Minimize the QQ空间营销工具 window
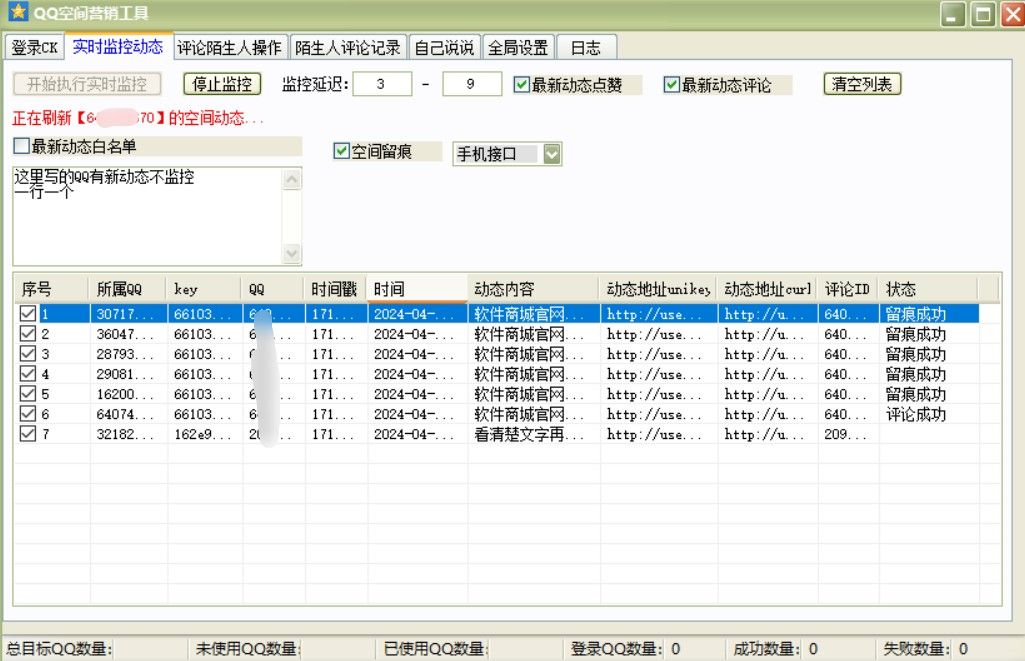The image size is (1025, 661). tap(953, 14)
